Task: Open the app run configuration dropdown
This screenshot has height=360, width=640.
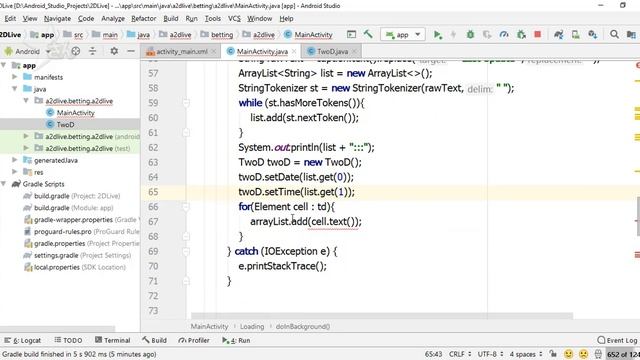Action: coord(402,35)
